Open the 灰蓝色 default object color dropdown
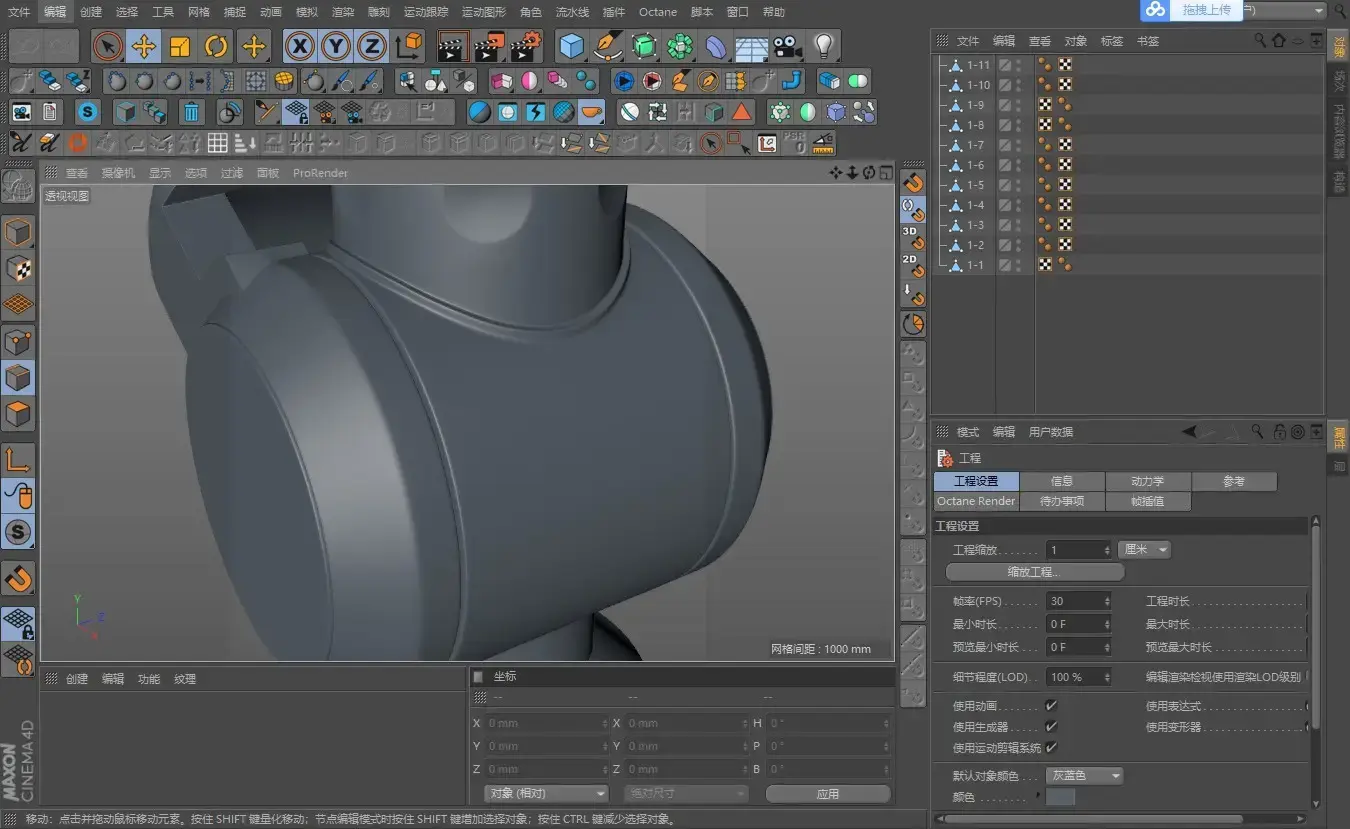 (1084, 776)
